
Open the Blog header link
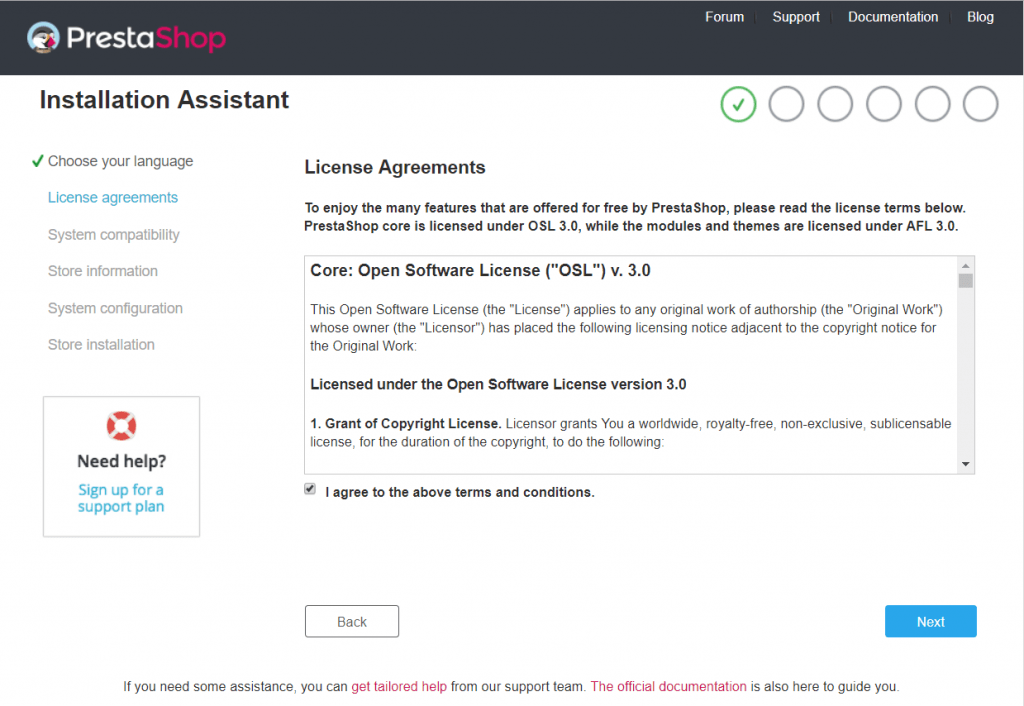(980, 17)
